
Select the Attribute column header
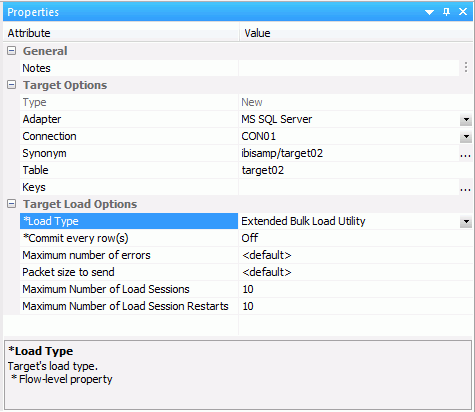coord(121,33)
